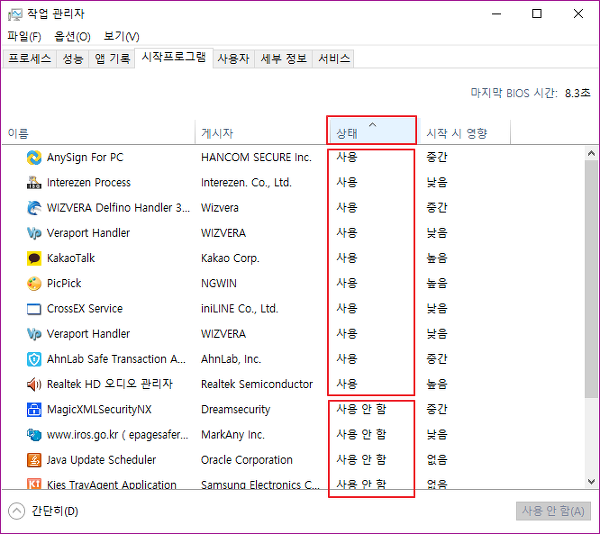
Task: Select the Java Update Scheduler row name
Action: [x=101, y=460]
